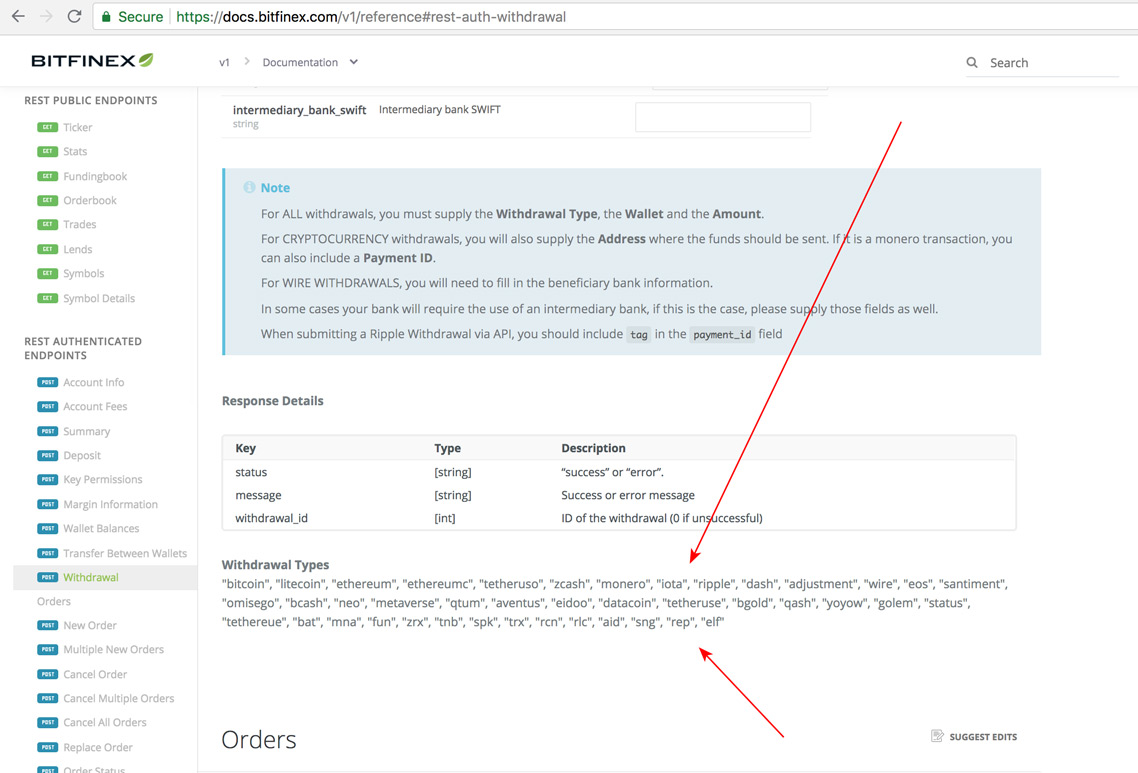Open the Trades endpoint link
This screenshot has height=773, width=1138.
point(80,224)
